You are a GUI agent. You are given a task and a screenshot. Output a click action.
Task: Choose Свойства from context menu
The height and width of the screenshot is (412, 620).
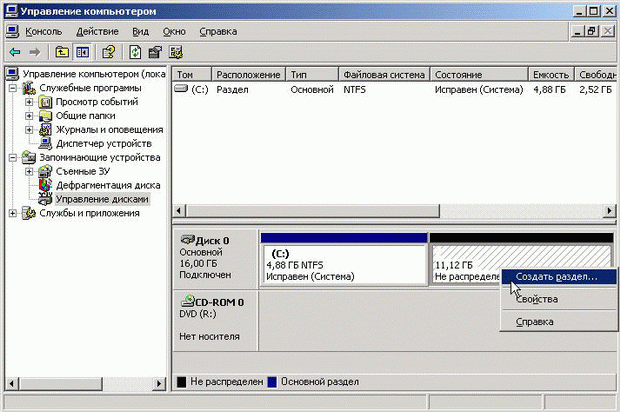559,299
